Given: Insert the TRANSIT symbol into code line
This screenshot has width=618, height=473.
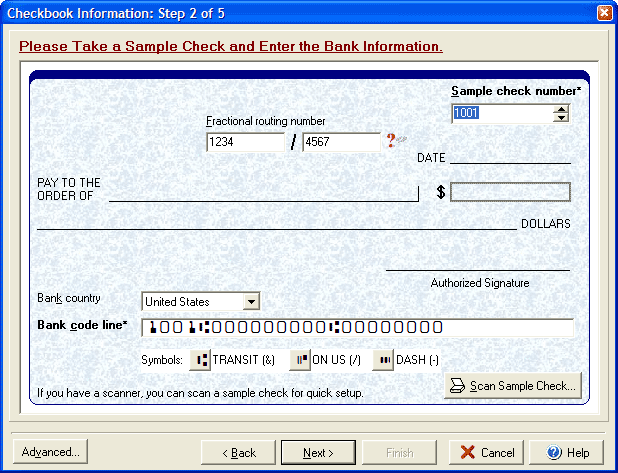Looking at the screenshot, I should coord(200,360).
